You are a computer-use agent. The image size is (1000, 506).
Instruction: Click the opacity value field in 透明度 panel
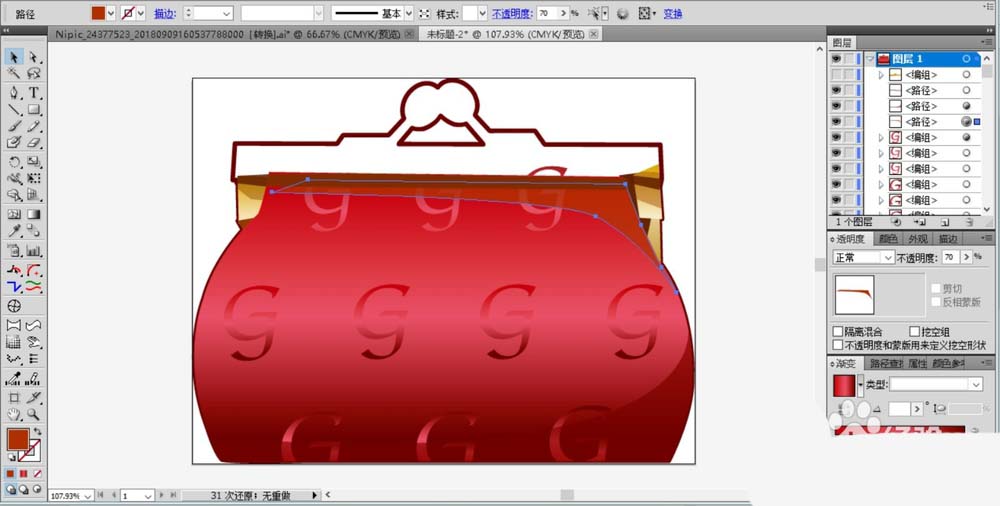(950, 257)
